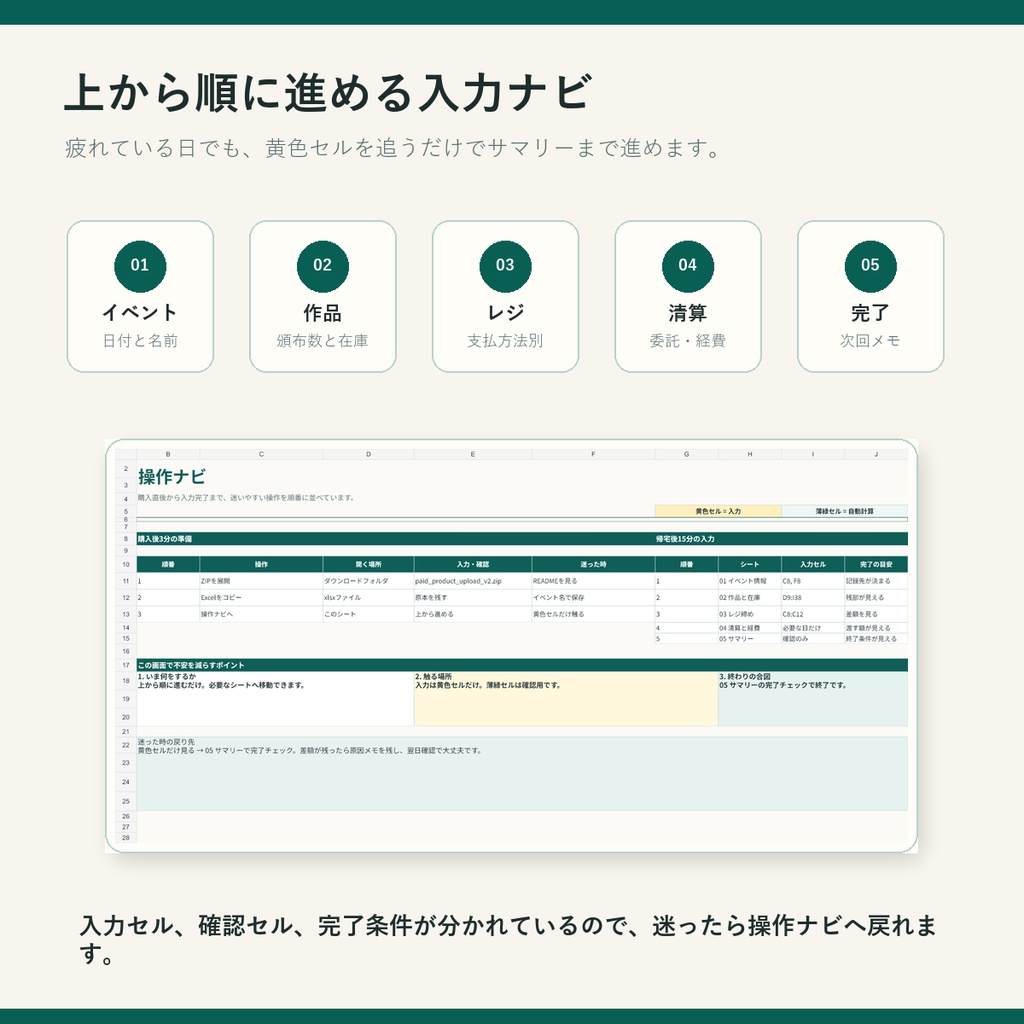Image resolution: width=1024 pixels, height=1024 pixels.
Task: Click the cell 記録先が決まる
Action: point(876,581)
